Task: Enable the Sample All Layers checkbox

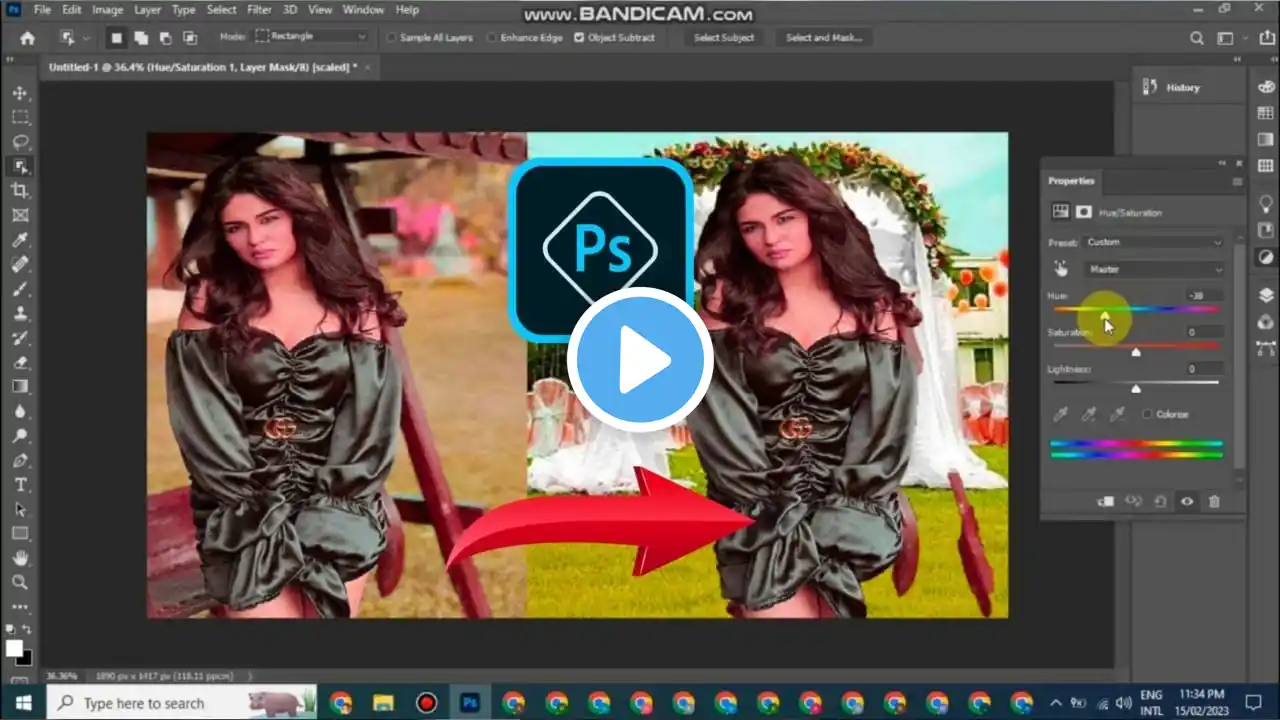Action: pos(392,38)
